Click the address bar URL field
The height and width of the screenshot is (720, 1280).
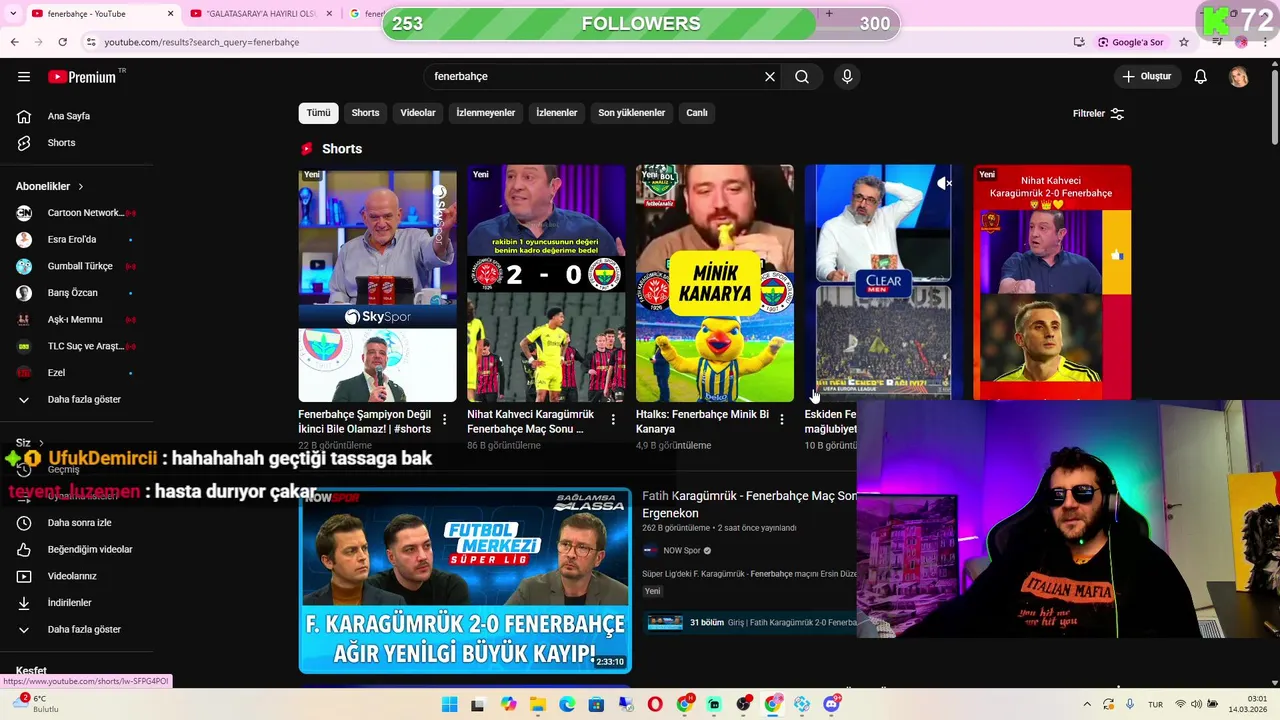click(570, 42)
